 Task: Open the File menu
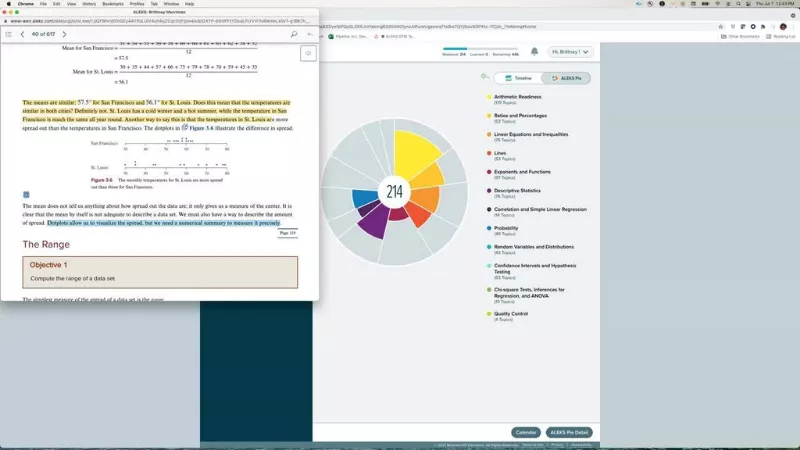[x=43, y=4]
